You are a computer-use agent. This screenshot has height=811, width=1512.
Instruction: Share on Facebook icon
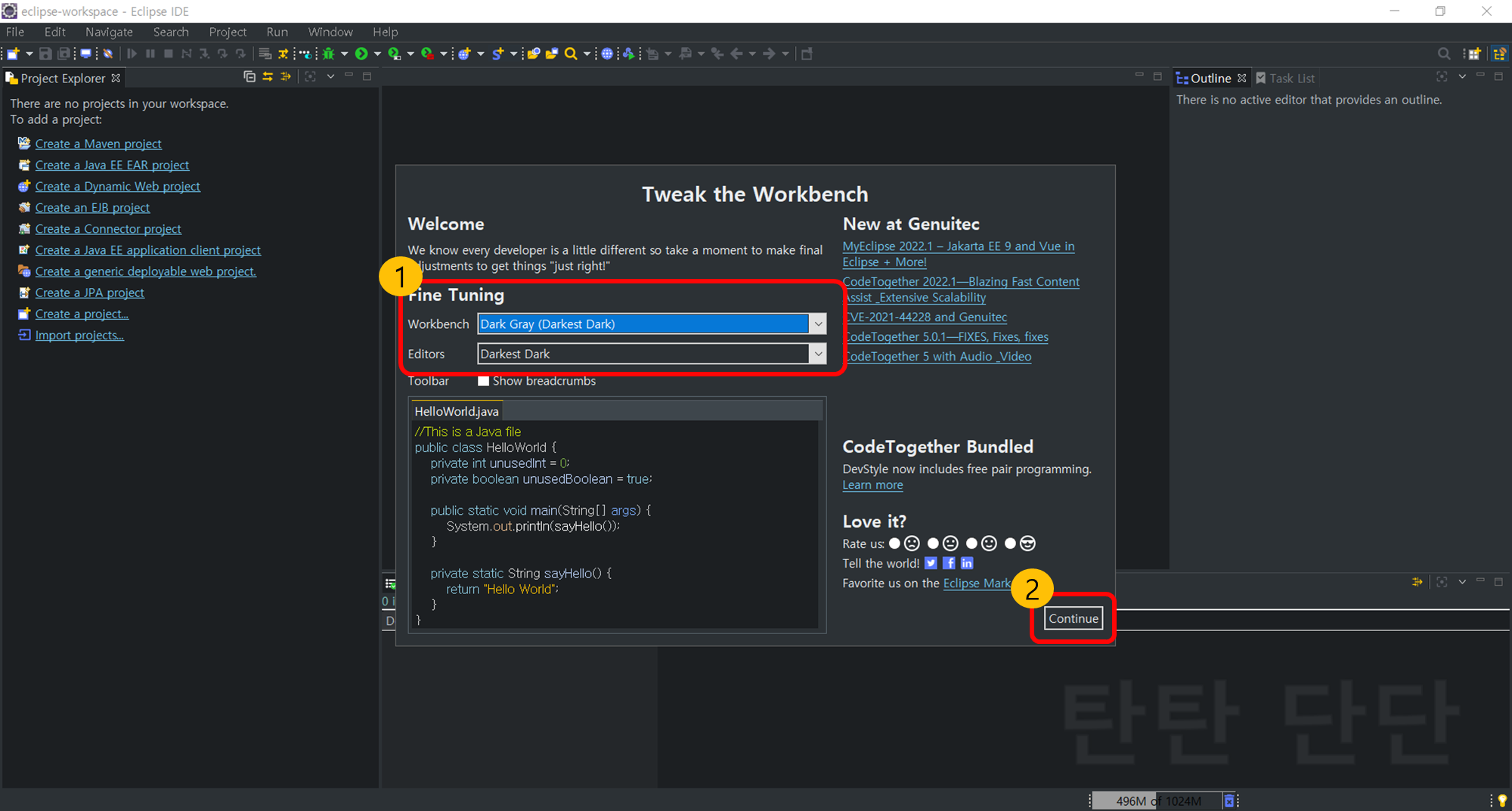(x=949, y=563)
